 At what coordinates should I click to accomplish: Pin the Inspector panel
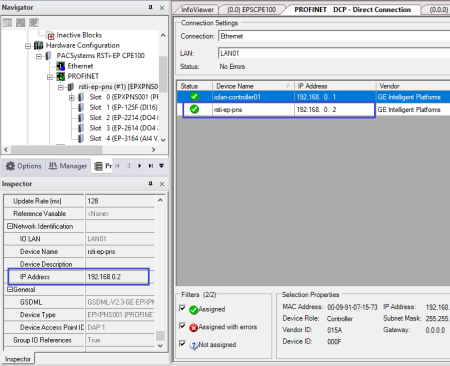(x=150, y=184)
